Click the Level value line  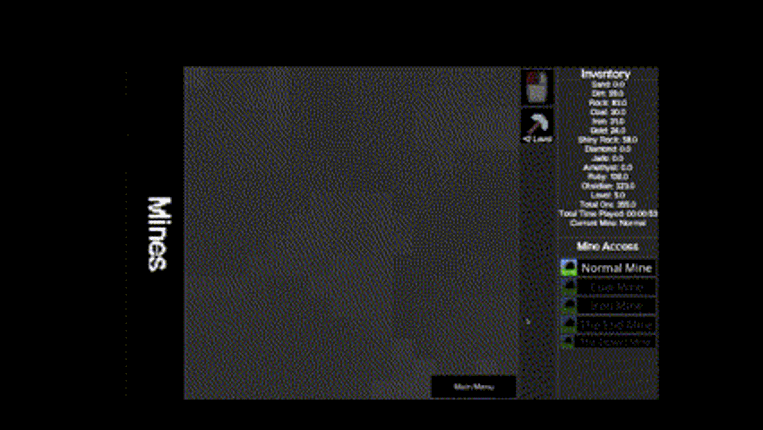[608, 195]
